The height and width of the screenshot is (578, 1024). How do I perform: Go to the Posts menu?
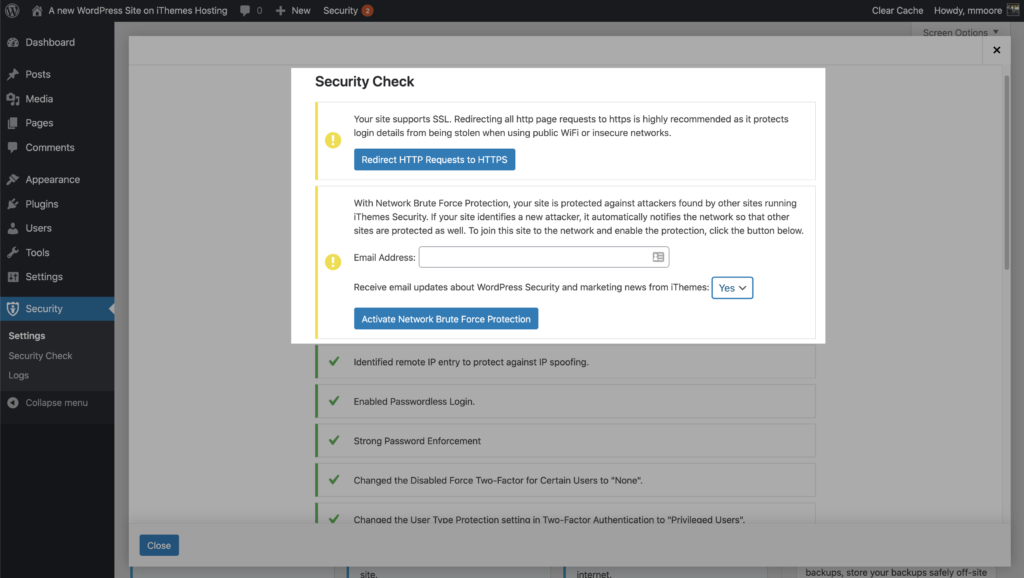(57, 74)
